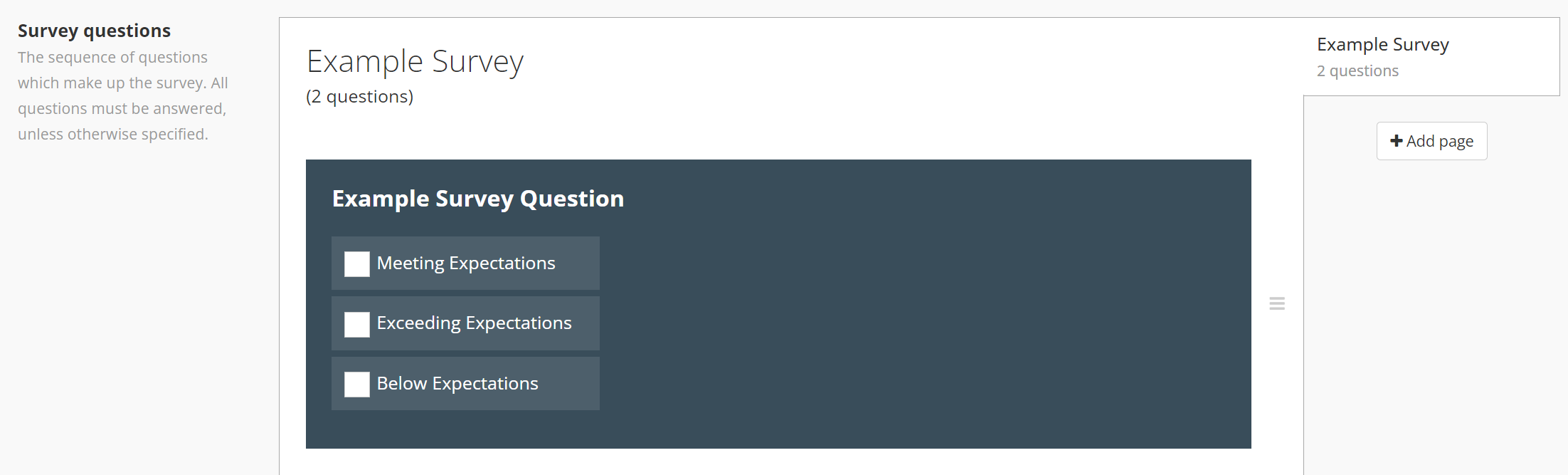Click the survey questions description paragraph
The image size is (1568, 475).
(122, 95)
